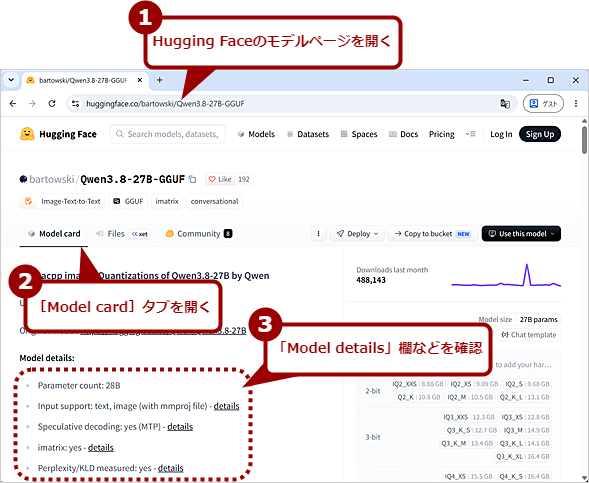Copy model name with copy icon
Image resolution: width=589 pixels, height=483 pixels.
(x=192, y=179)
